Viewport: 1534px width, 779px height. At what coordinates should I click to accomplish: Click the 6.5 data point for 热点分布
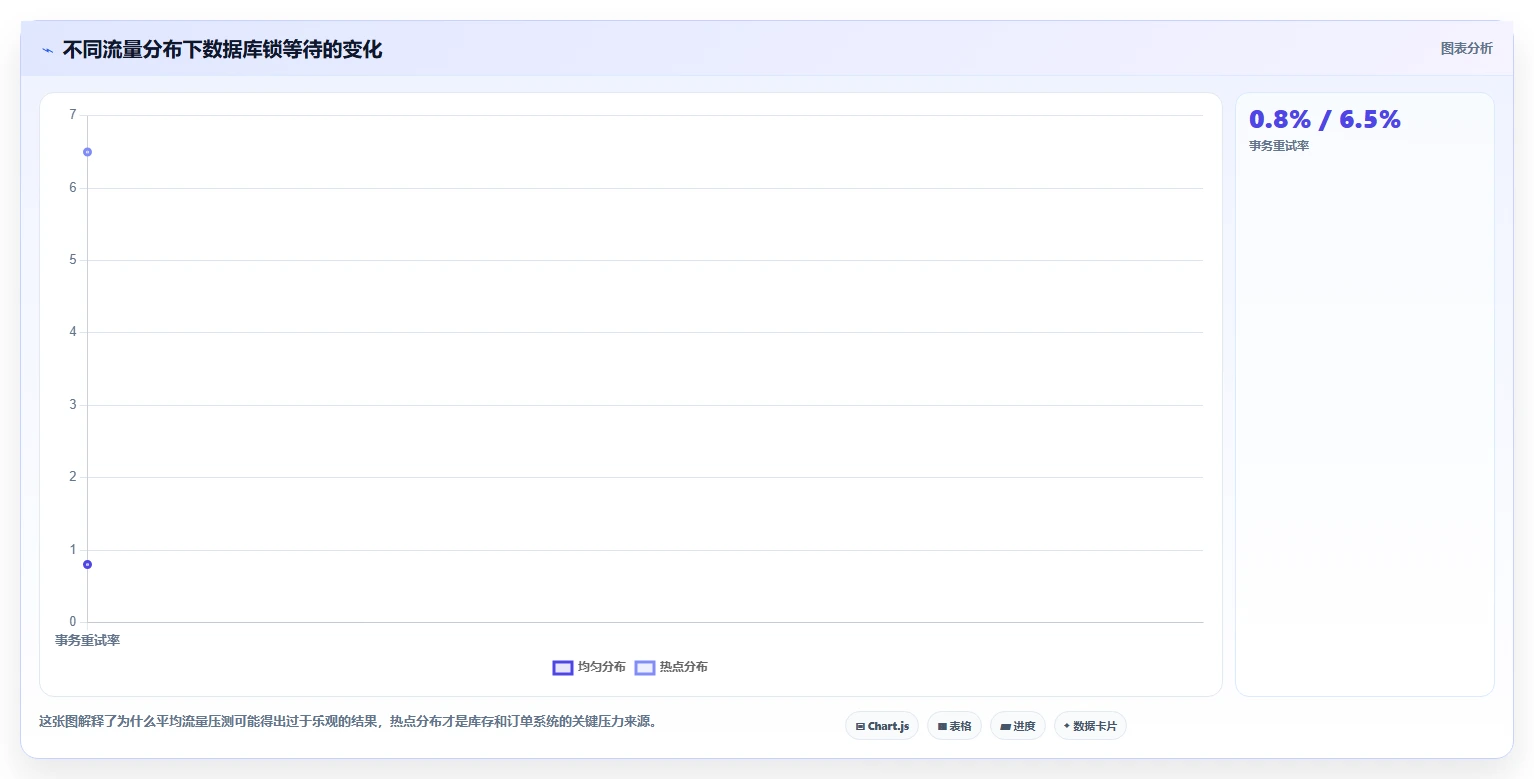pyautogui.click(x=87, y=152)
